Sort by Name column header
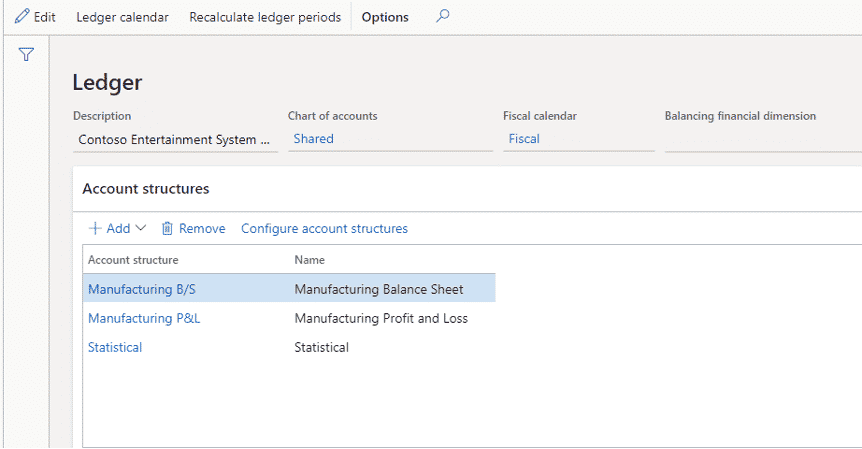This screenshot has height=449, width=862. pos(310,259)
